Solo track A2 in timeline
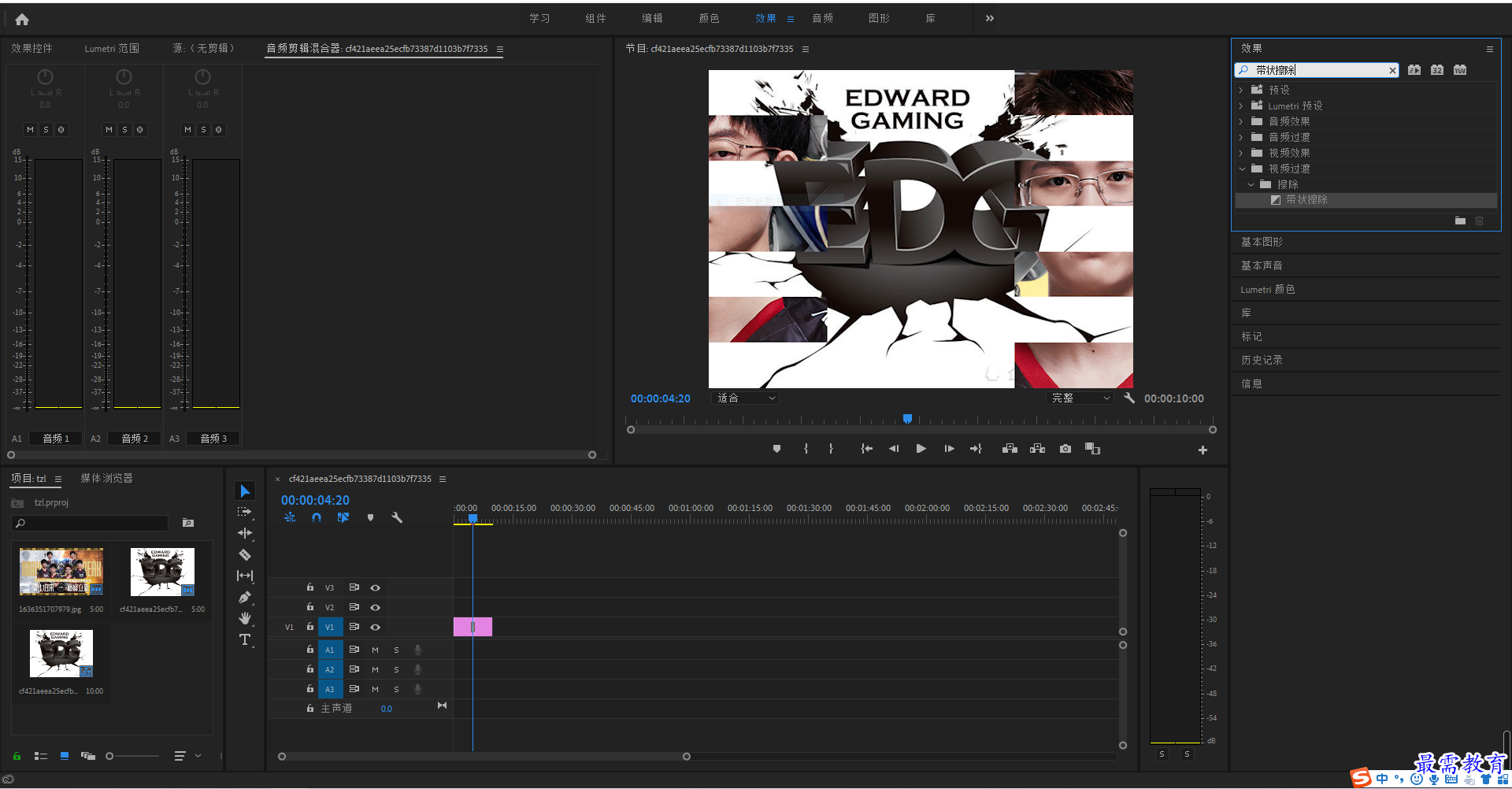 coord(396,669)
